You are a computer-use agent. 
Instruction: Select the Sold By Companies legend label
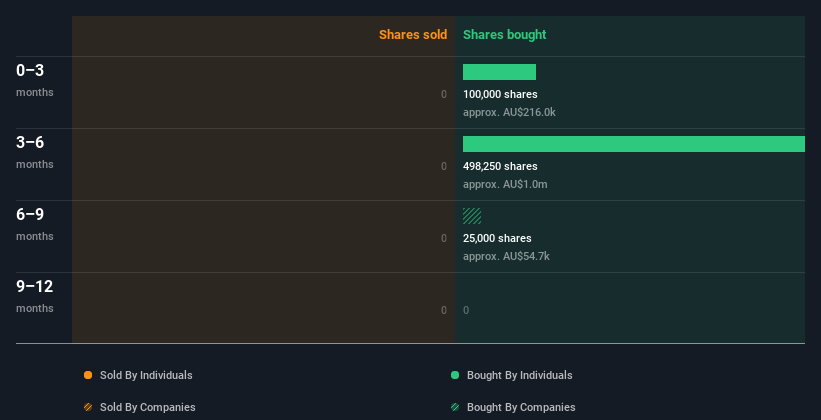click(148, 407)
